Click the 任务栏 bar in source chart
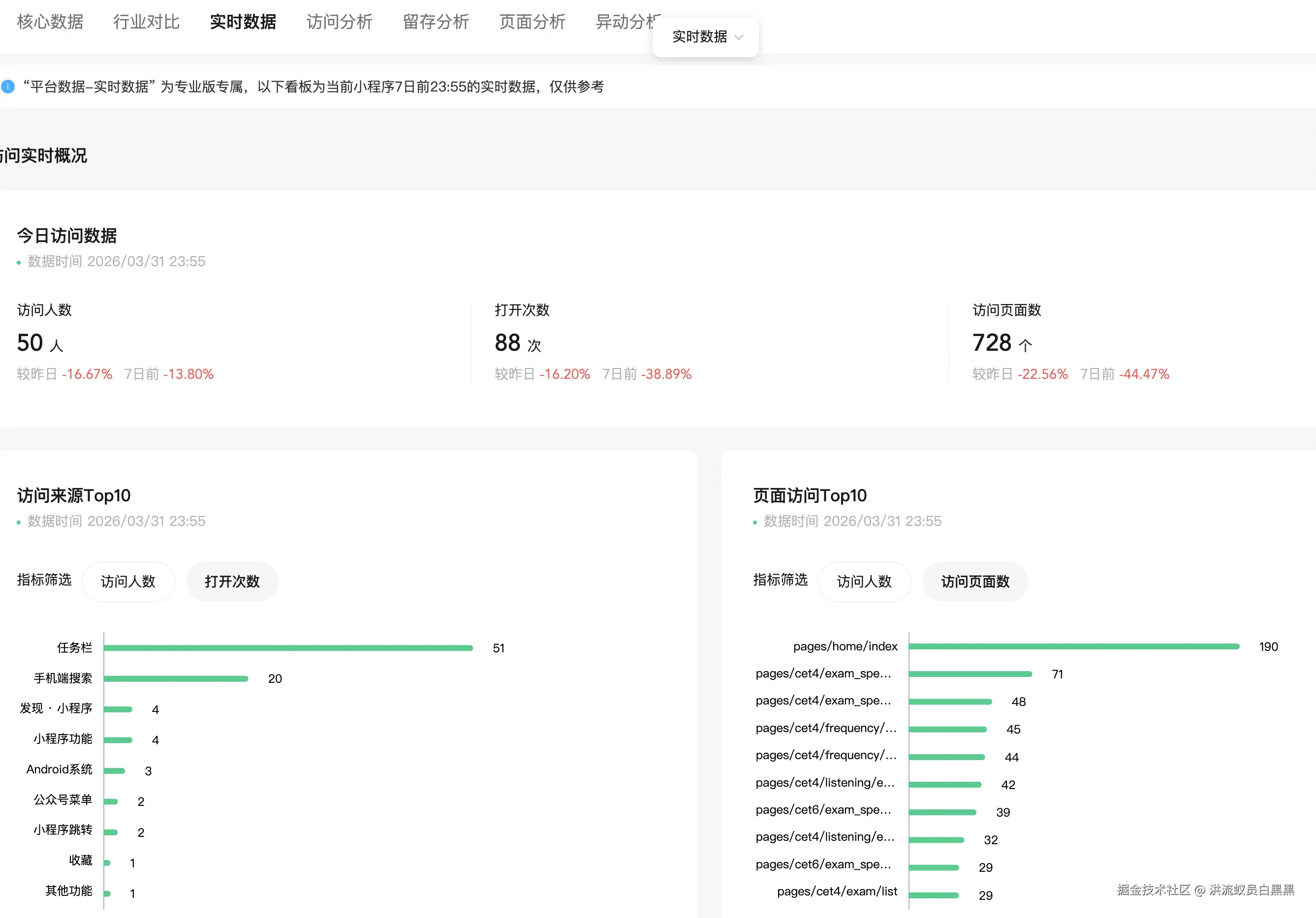The image size is (1316, 918). [x=288, y=648]
